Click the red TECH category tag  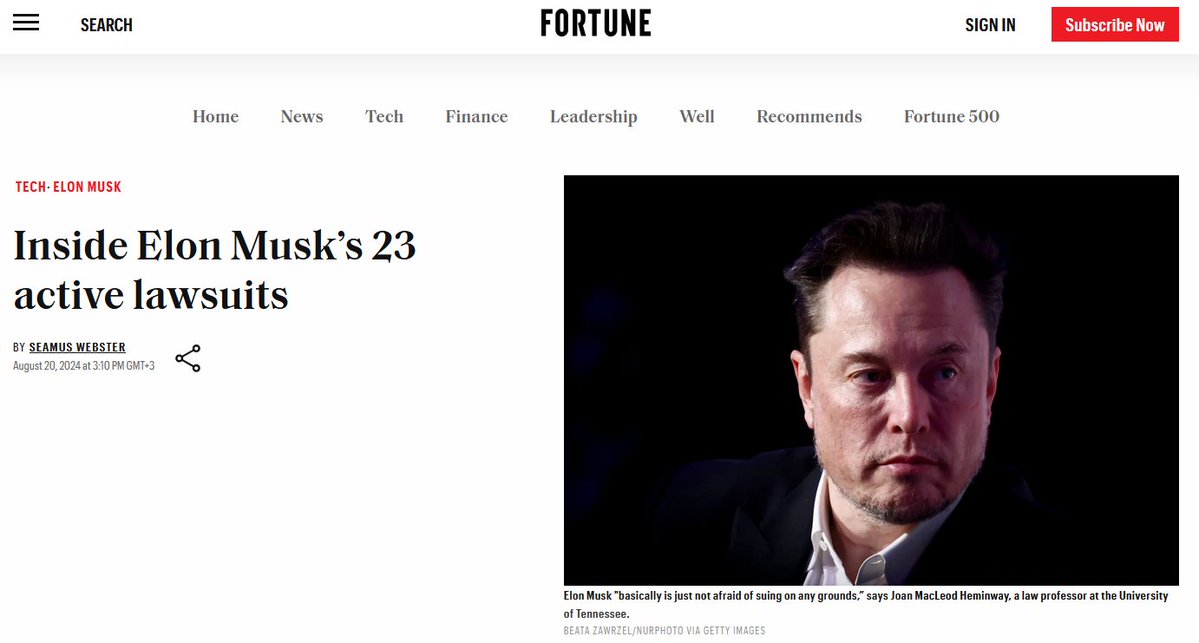coord(31,187)
